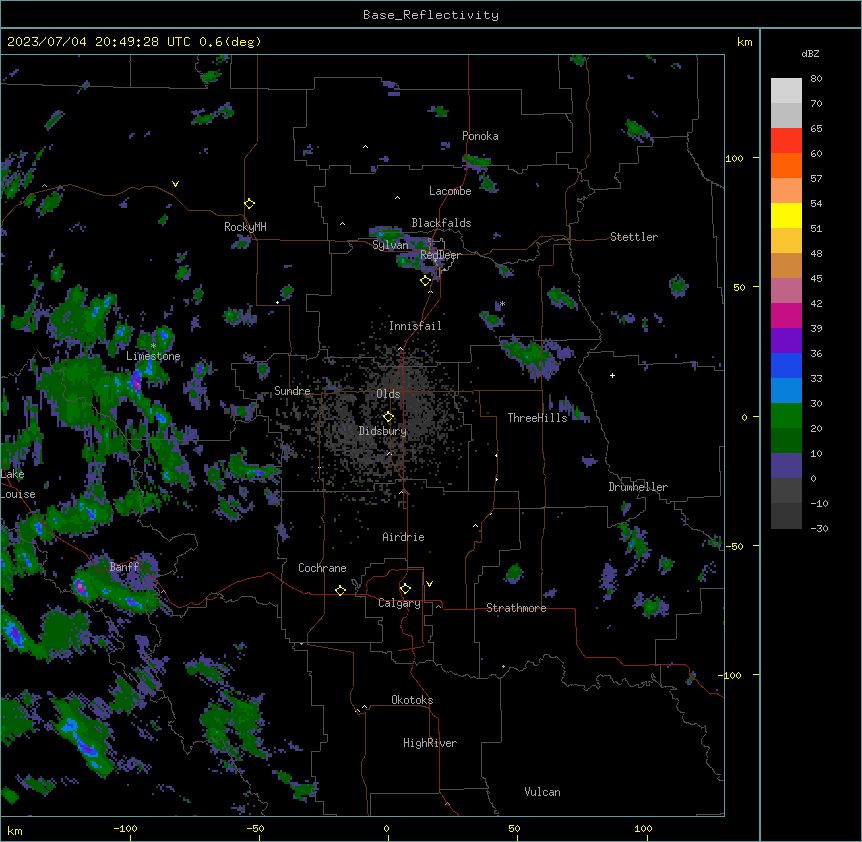The height and width of the screenshot is (842, 862).
Task: Click the yellow diamond marker near RockyMH
Action: pyautogui.click(x=249, y=203)
